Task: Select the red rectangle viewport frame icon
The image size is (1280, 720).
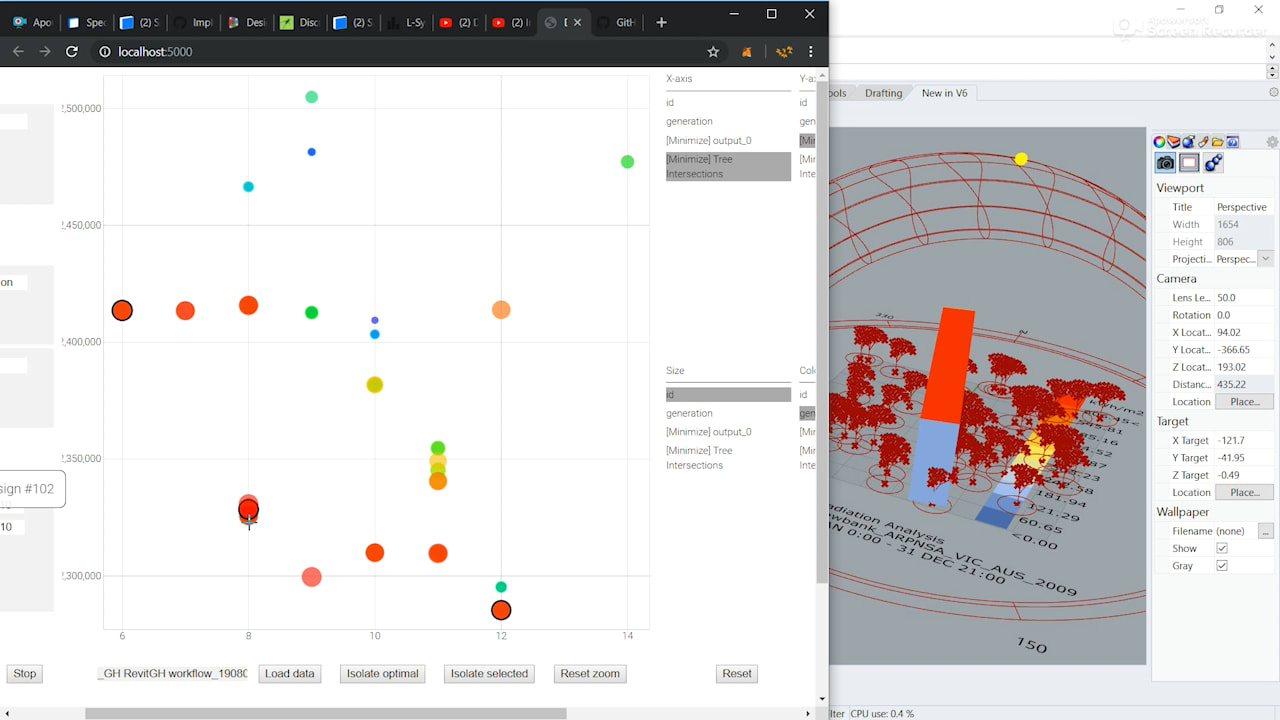Action: (x=1189, y=163)
